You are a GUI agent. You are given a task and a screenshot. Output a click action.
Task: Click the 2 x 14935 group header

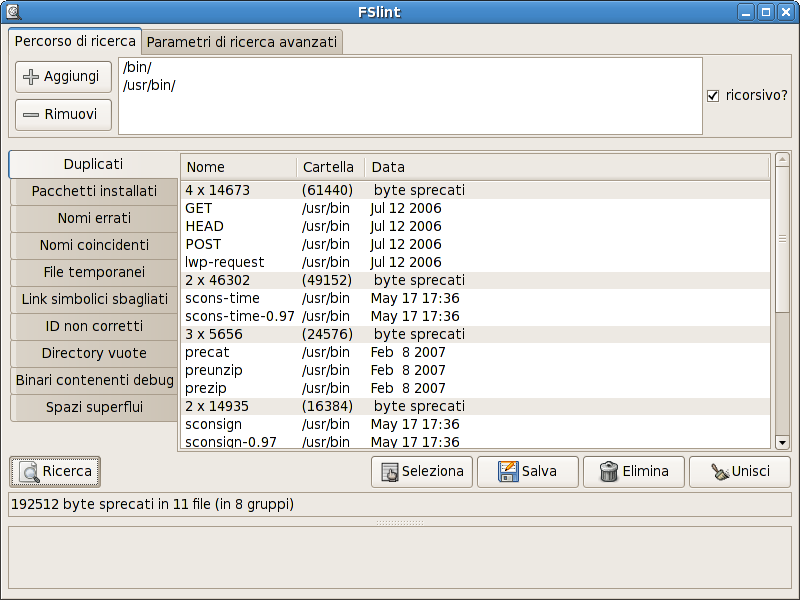click(x=475, y=406)
